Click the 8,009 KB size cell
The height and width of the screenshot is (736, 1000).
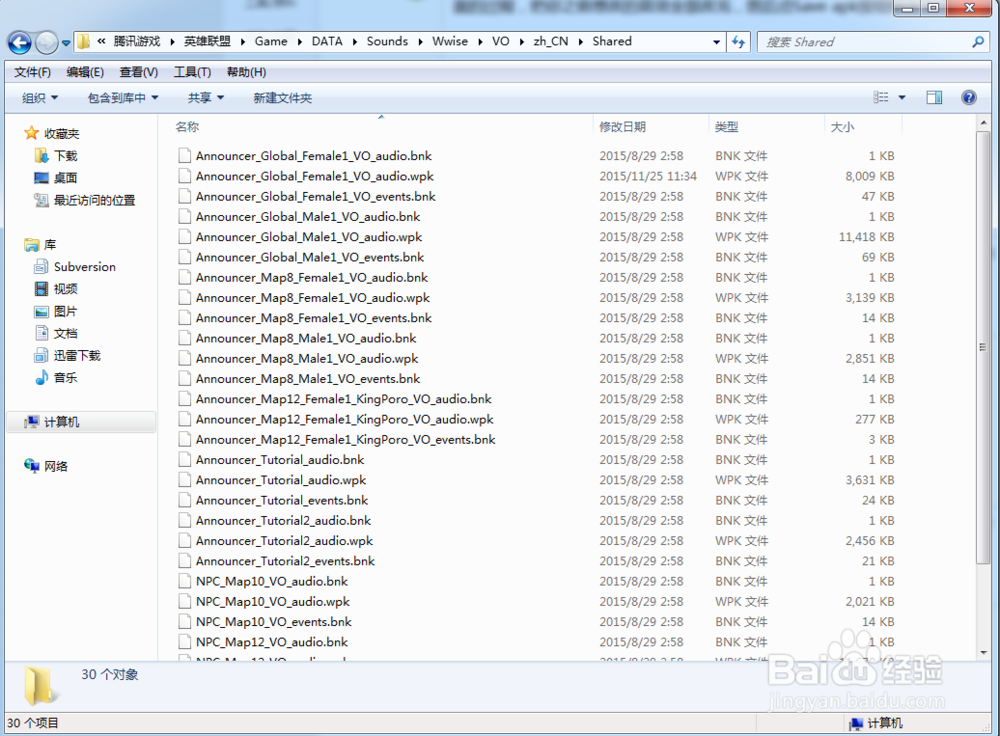(869, 176)
